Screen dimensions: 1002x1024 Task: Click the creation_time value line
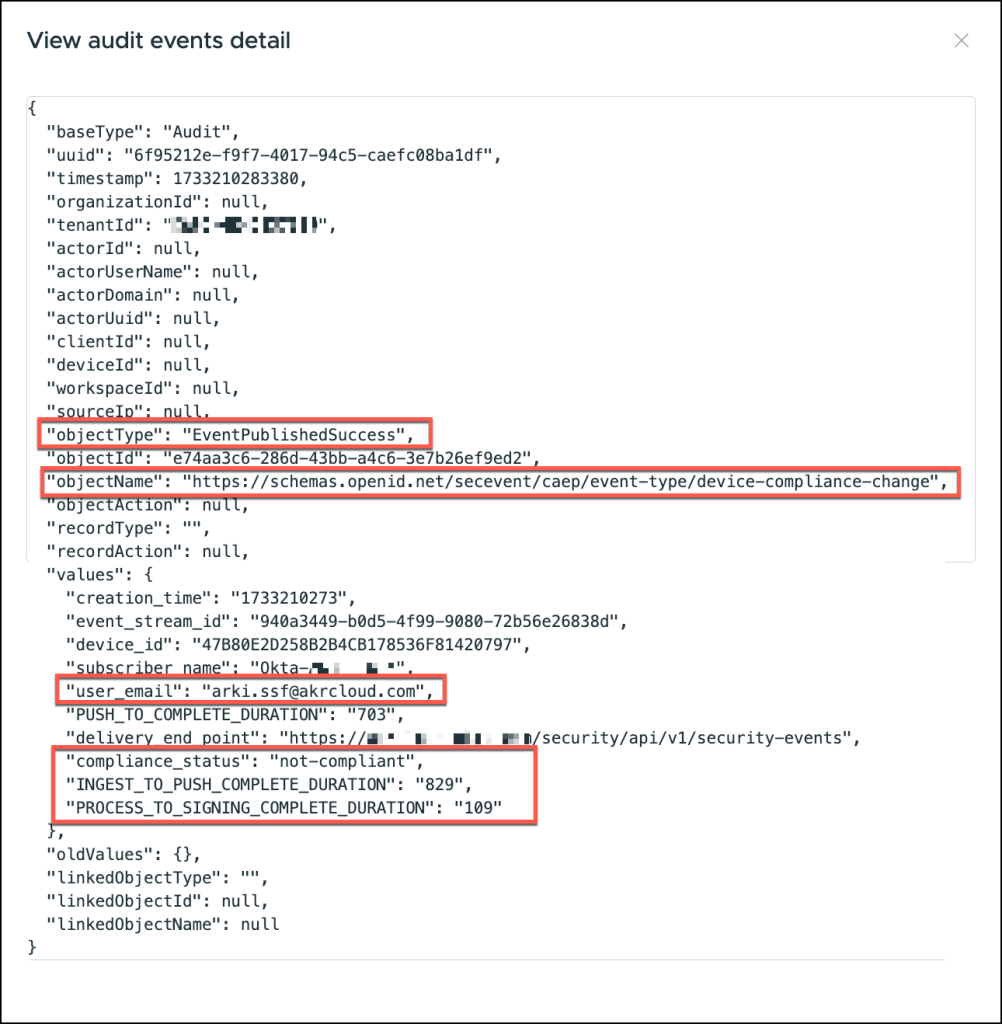(x=209, y=598)
